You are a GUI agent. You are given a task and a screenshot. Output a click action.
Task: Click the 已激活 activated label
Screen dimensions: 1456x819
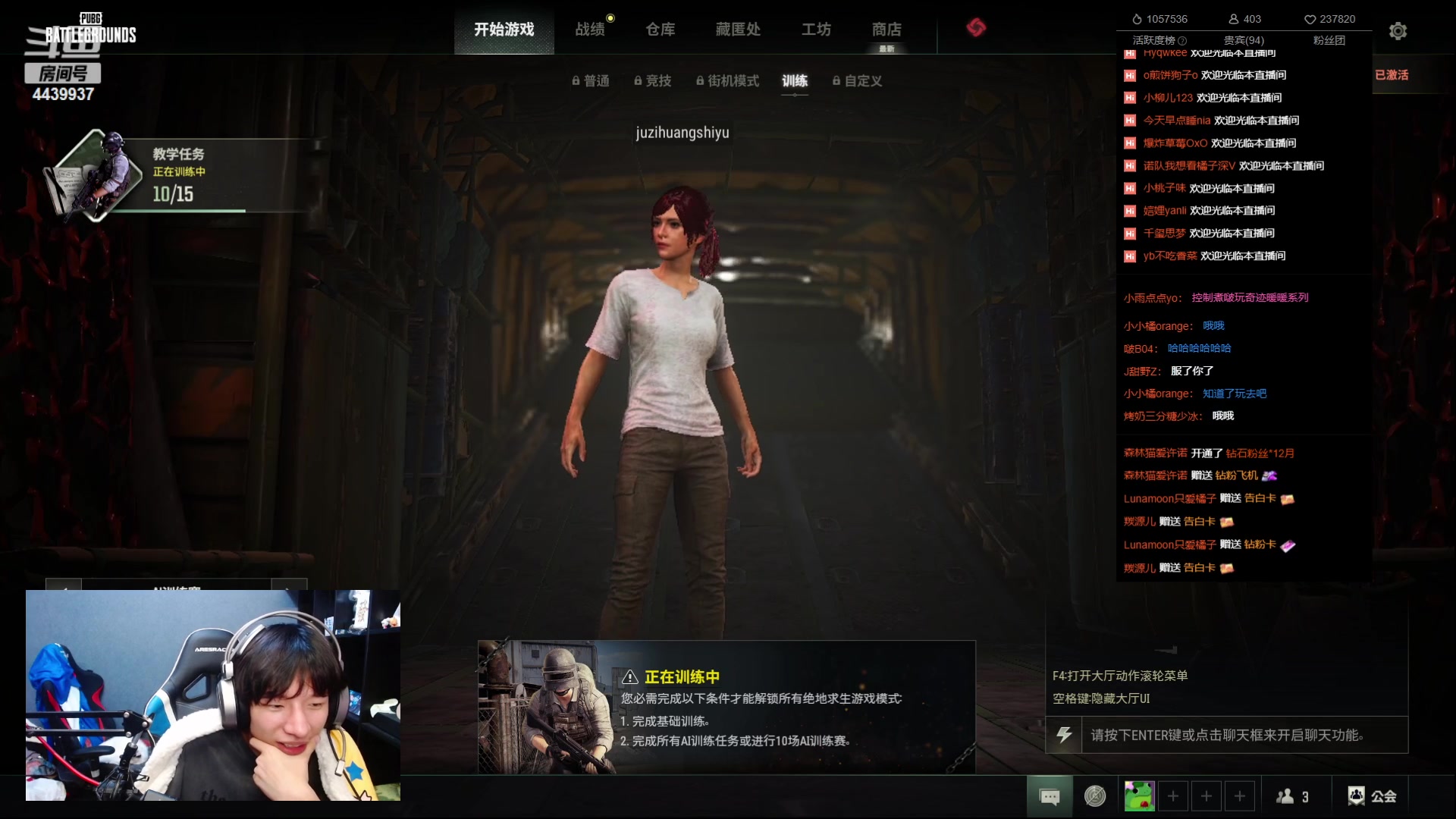[1392, 75]
